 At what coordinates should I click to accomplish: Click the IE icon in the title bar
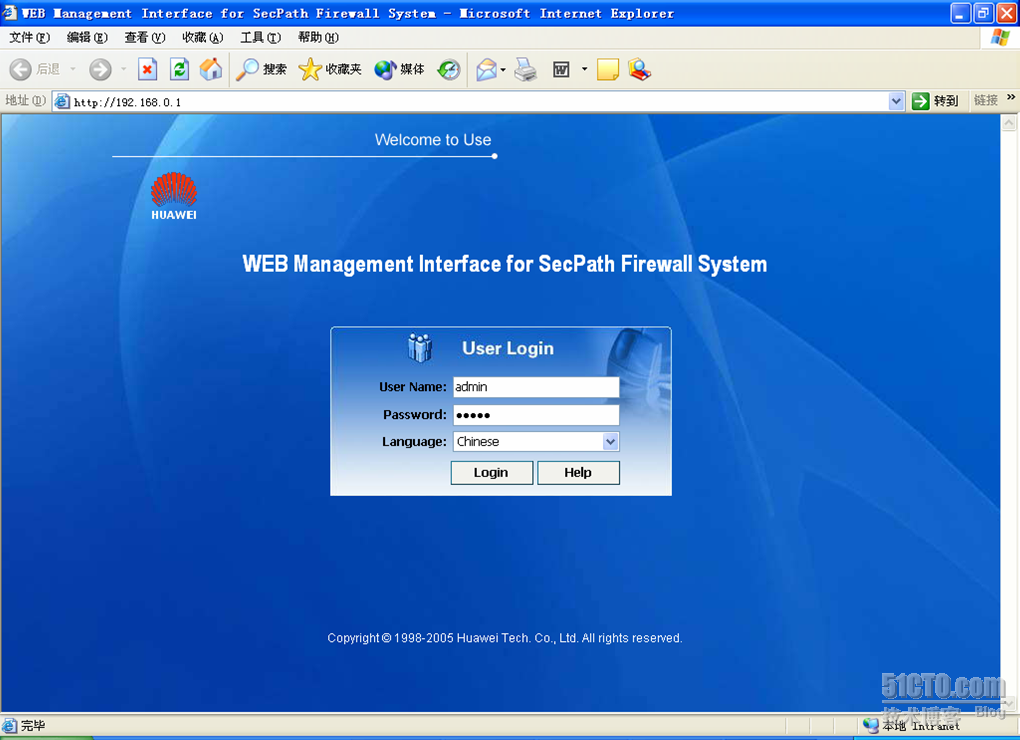[x=9, y=12]
